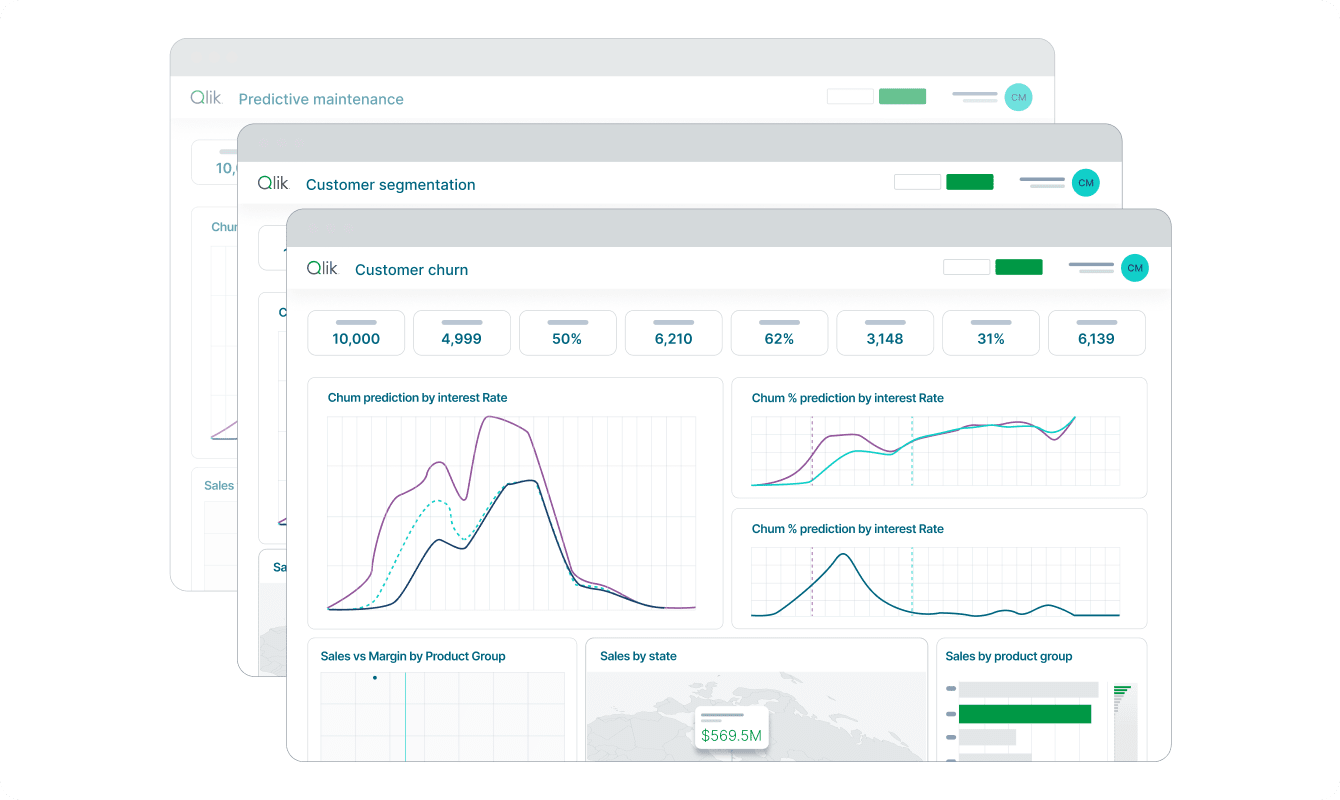Select the 3,148 KPI card
Image resolution: width=1340 pixels, height=800 pixels.
tap(885, 333)
